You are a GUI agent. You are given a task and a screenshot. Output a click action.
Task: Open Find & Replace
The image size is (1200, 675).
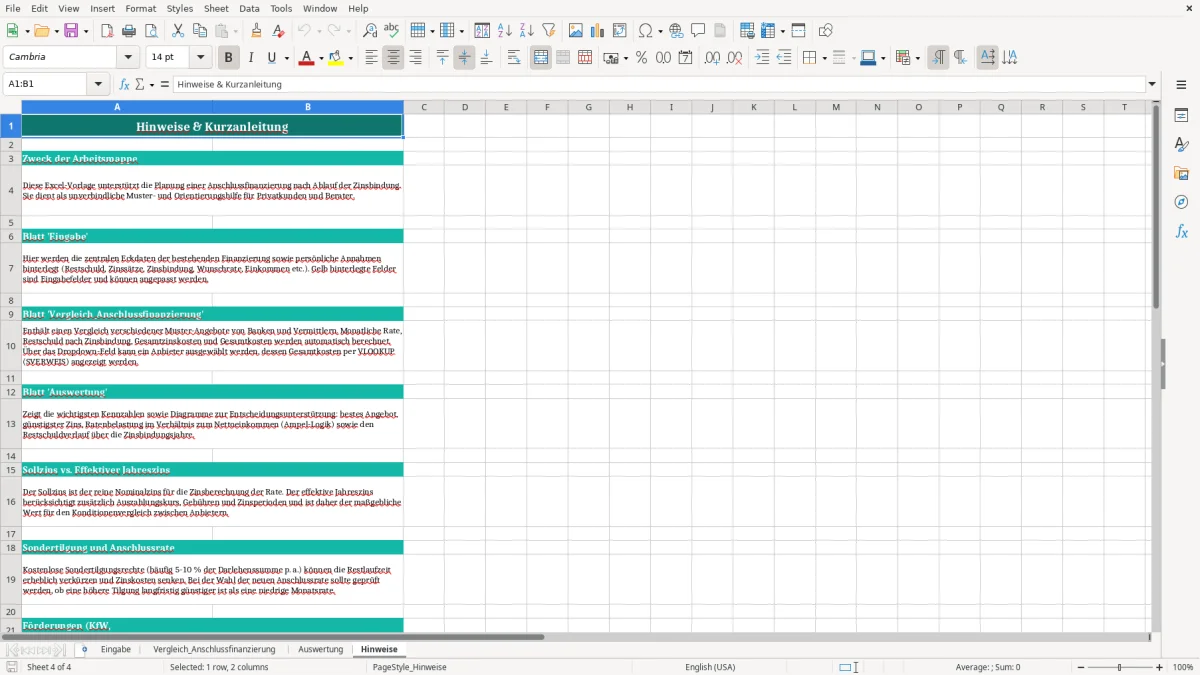click(370, 31)
